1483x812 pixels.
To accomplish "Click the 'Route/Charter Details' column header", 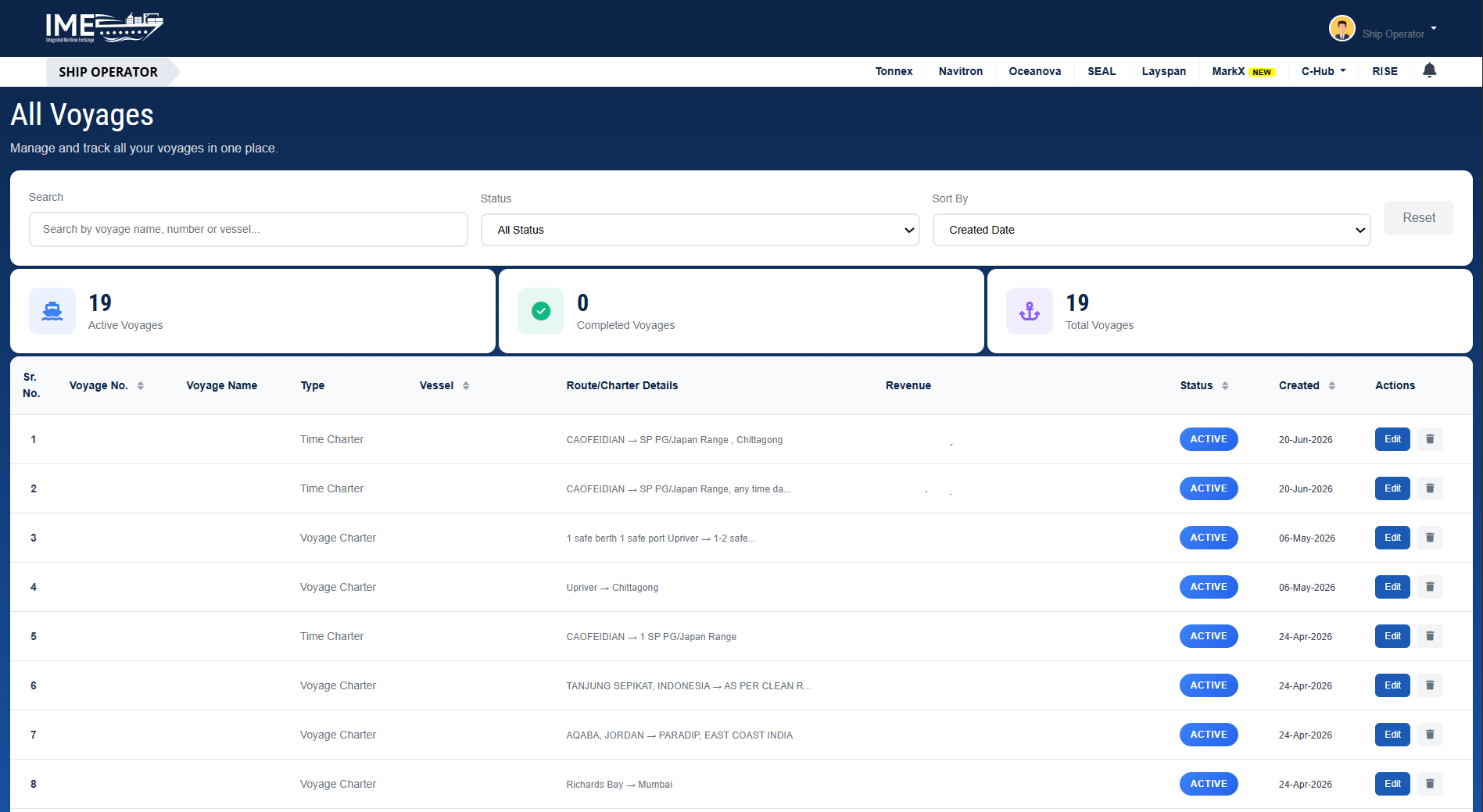I will coord(622,385).
